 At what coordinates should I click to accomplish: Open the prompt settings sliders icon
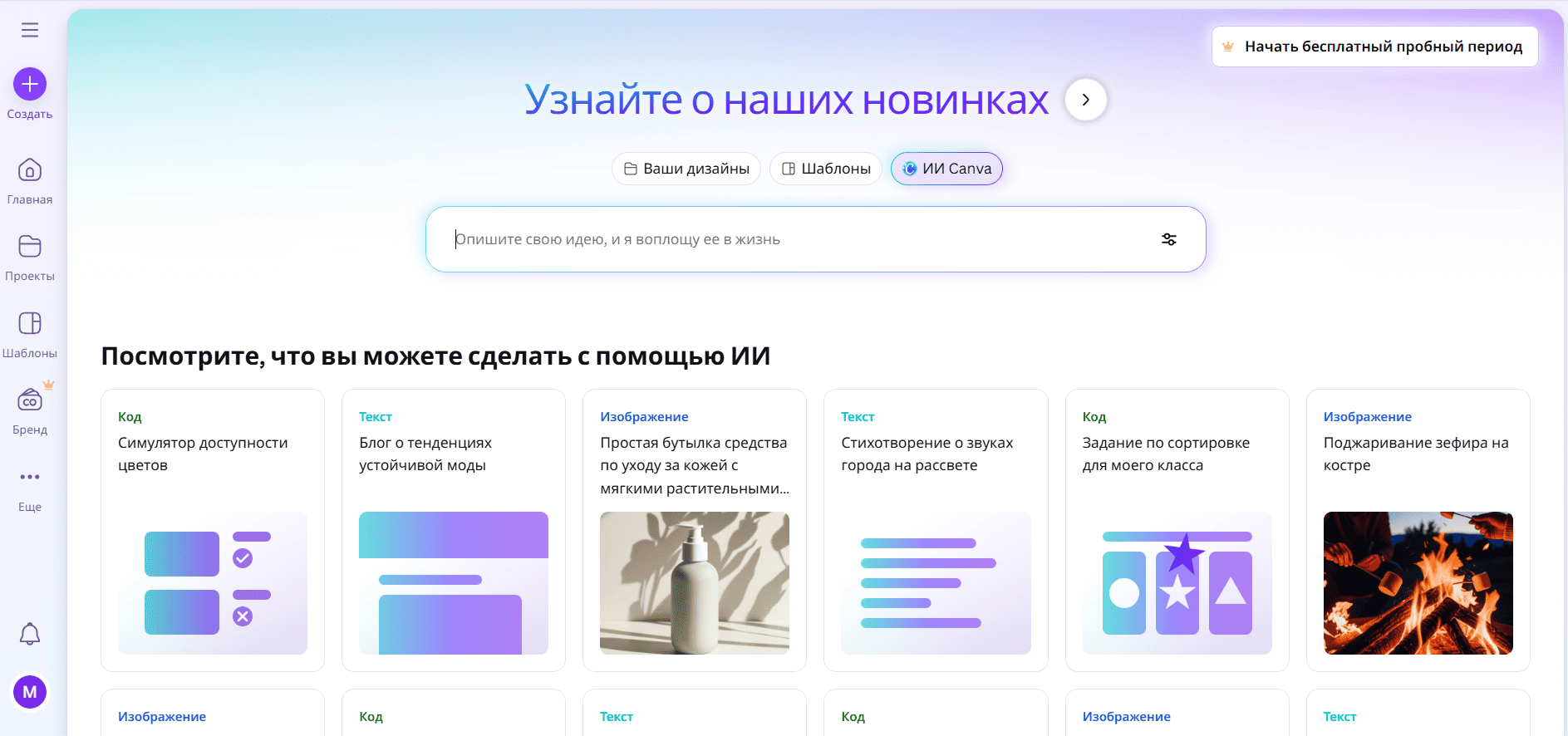point(1169,239)
